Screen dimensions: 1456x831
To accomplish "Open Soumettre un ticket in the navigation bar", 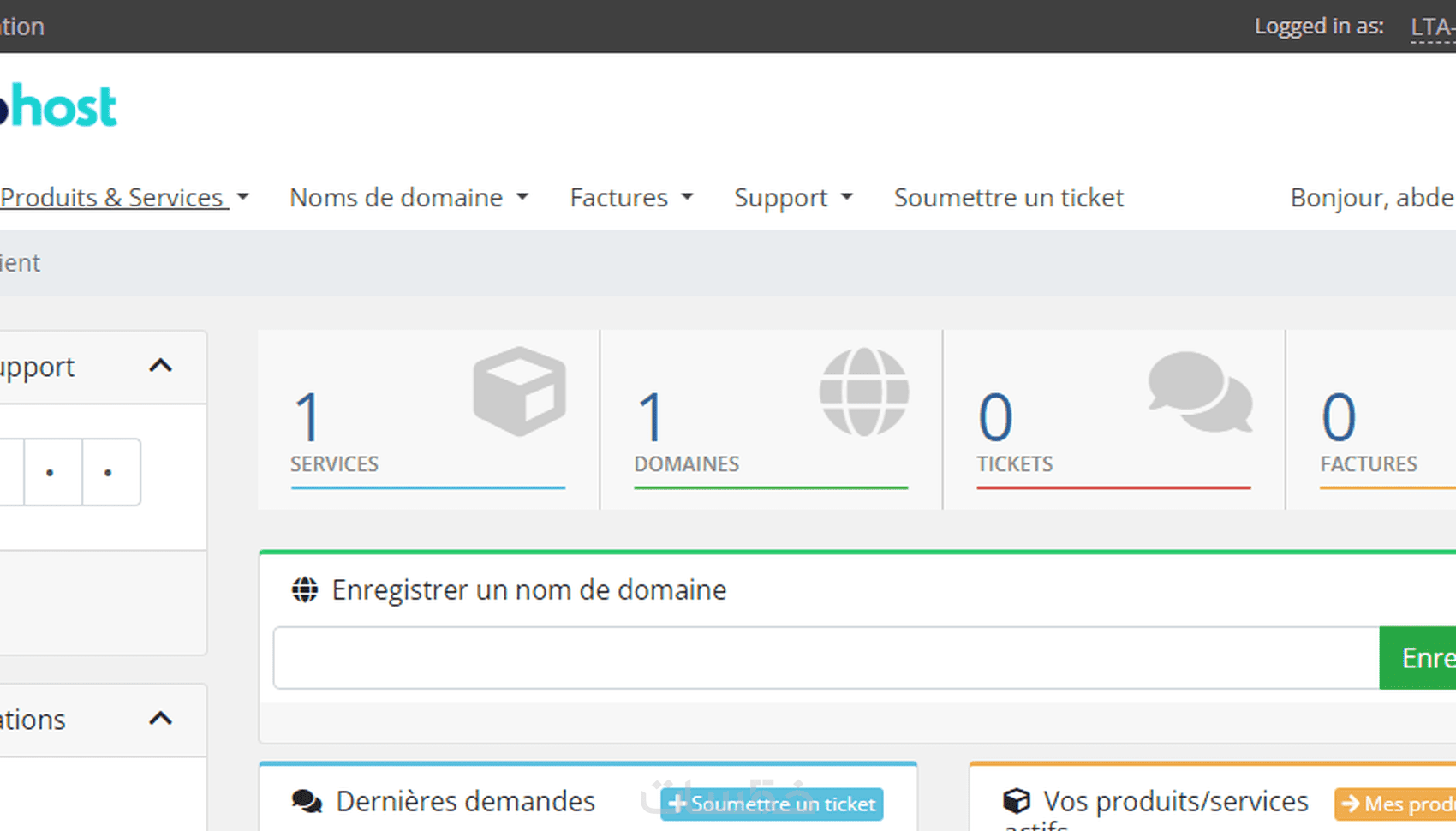I will (1009, 198).
